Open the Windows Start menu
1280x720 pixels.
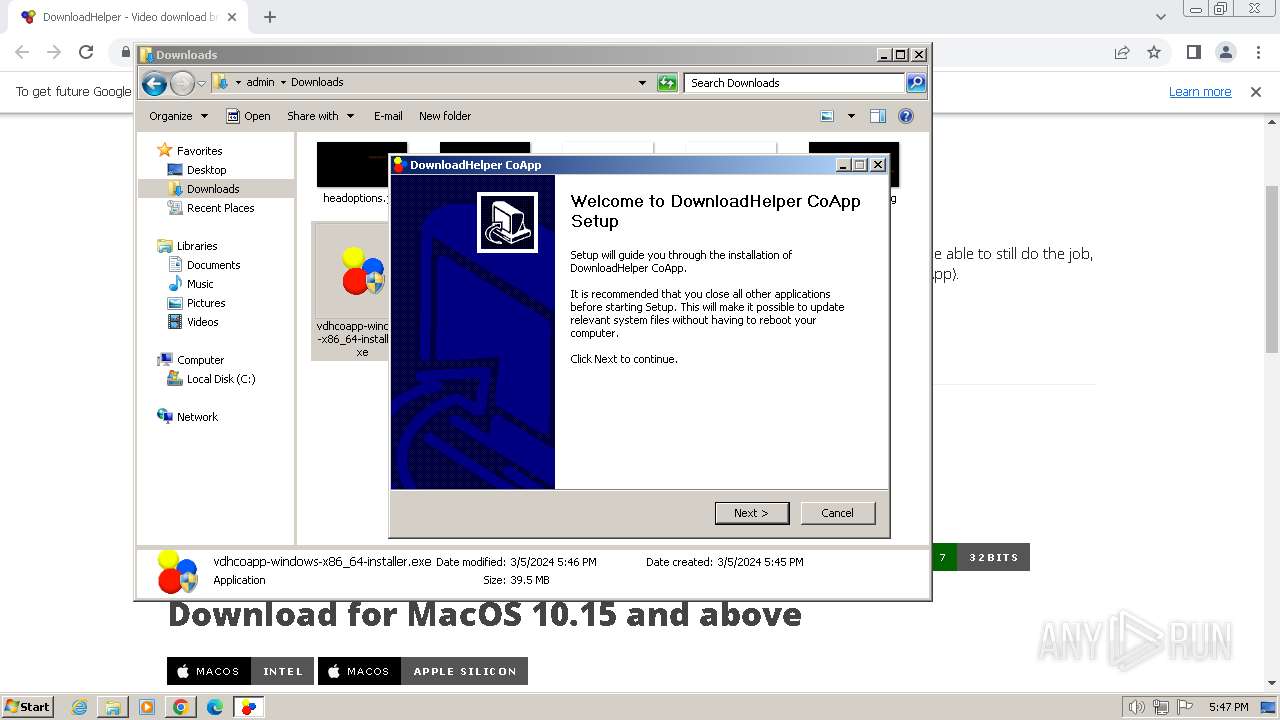[28, 707]
